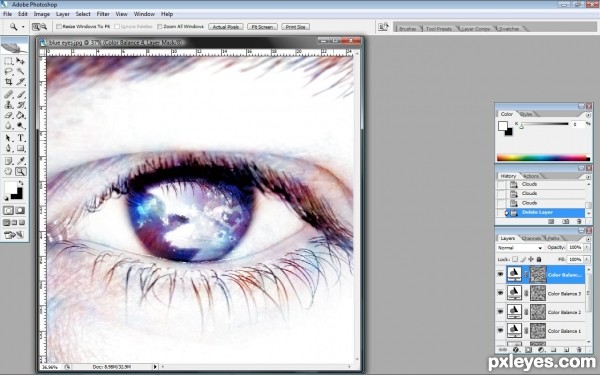Select the Rectangular Marquee tool
The width and height of the screenshot is (600, 375).
coord(8,61)
